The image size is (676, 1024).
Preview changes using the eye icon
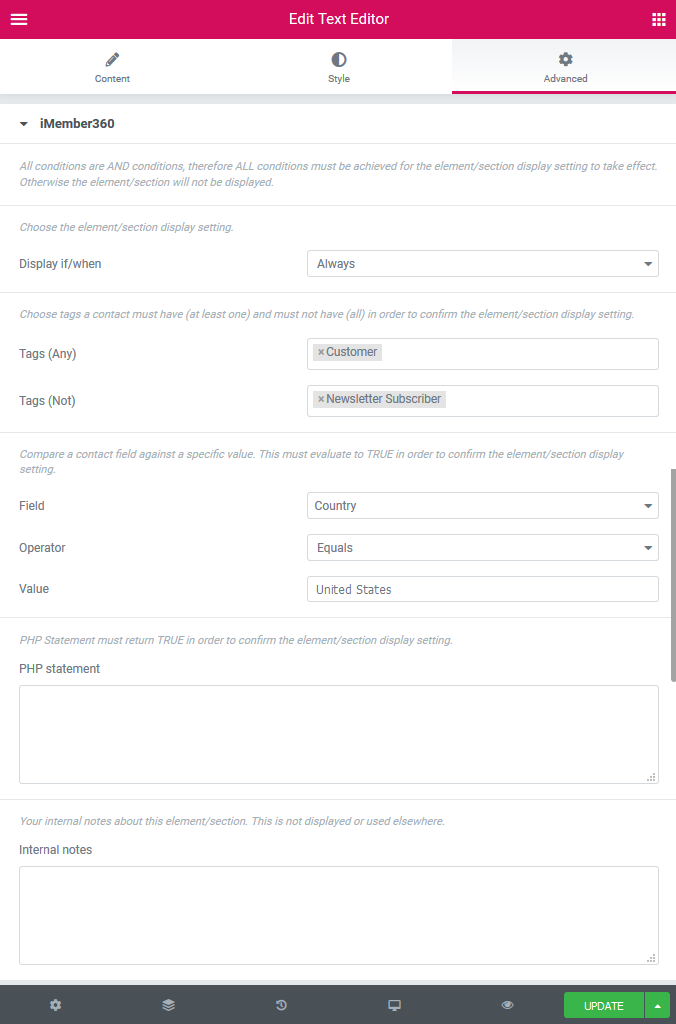(x=507, y=1005)
